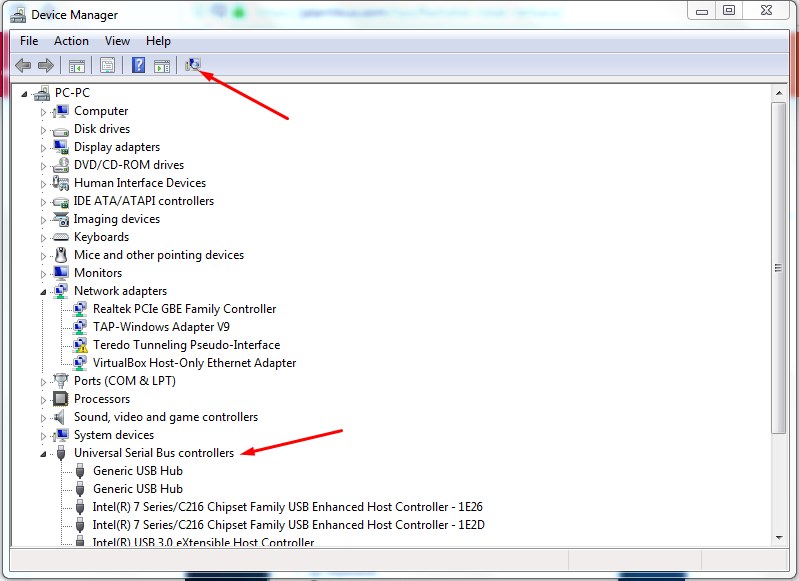Click the DVD/CD-ROM drives disc icon
Image resolution: width=799 pixels, height=581 pixels.
(61, 165)
